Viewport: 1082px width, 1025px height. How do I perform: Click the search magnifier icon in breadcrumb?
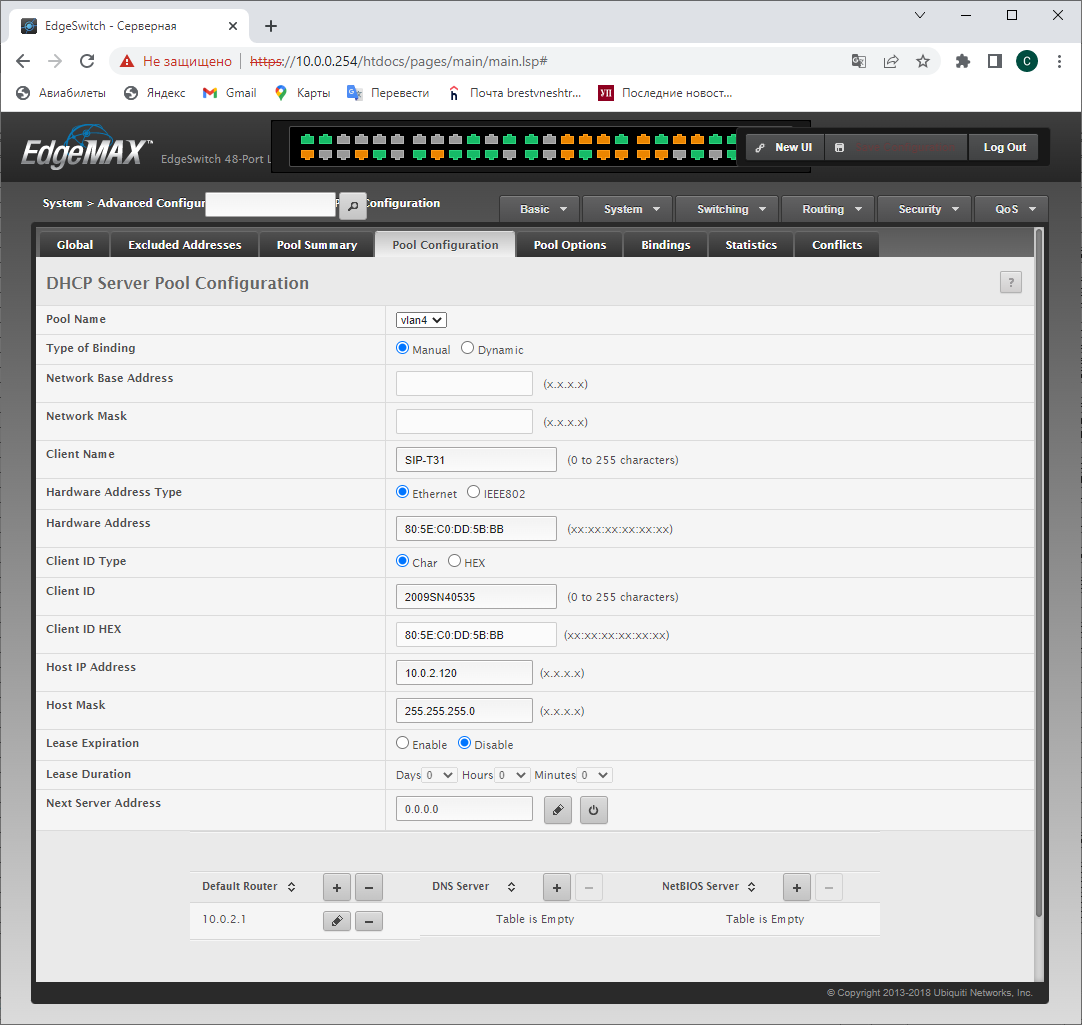pyautogui.click(x=352, y=206)
